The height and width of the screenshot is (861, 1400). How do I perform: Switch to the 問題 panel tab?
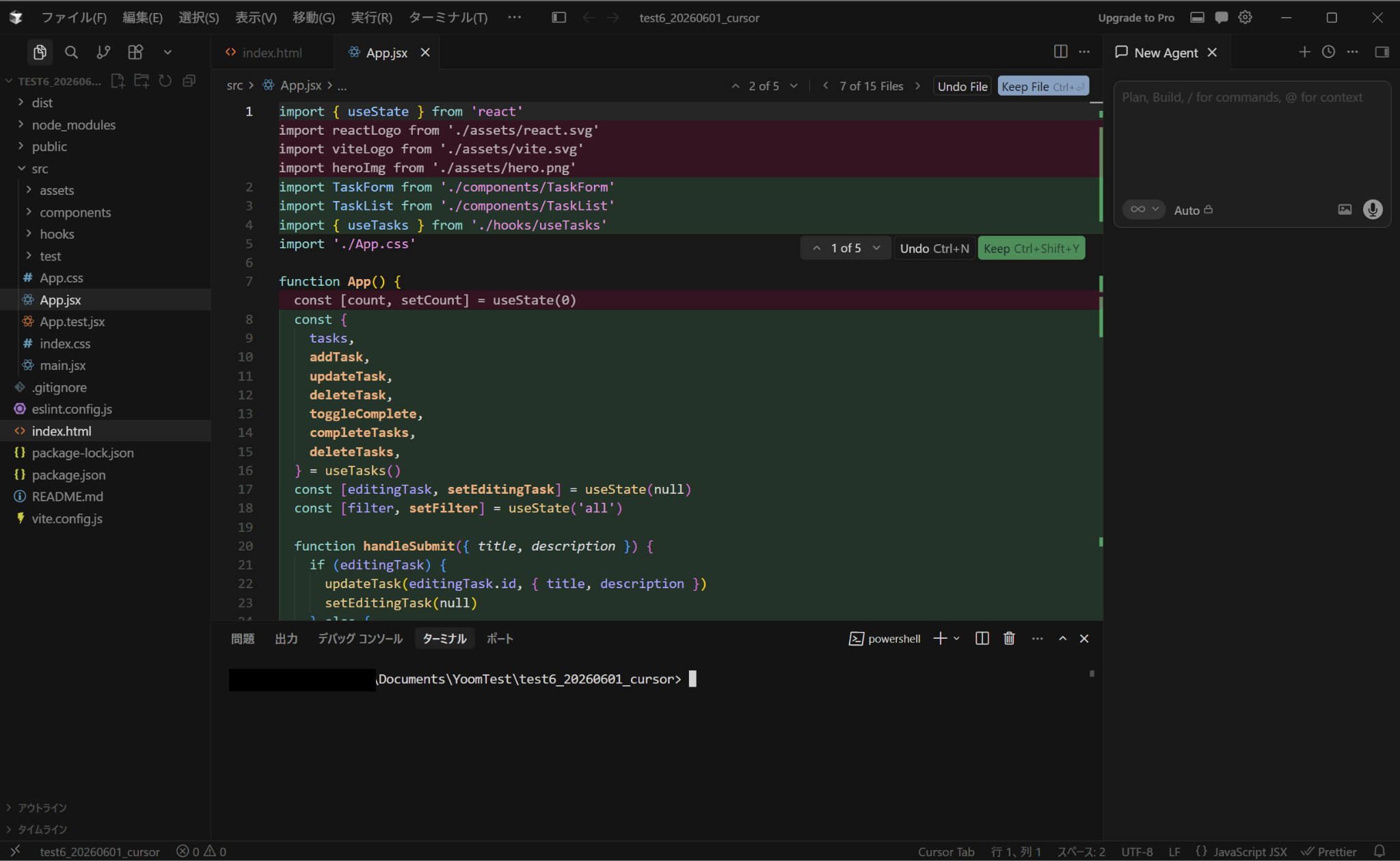243,639
